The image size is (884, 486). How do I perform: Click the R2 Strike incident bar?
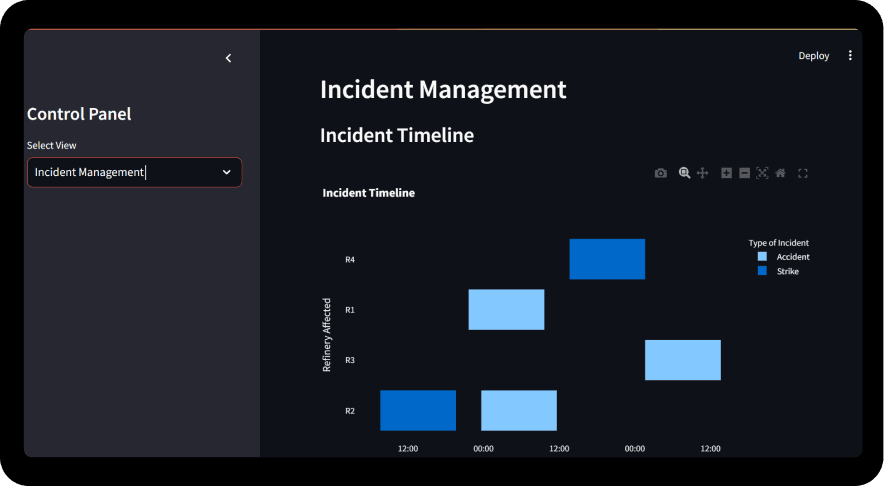(x=418, y=410)
